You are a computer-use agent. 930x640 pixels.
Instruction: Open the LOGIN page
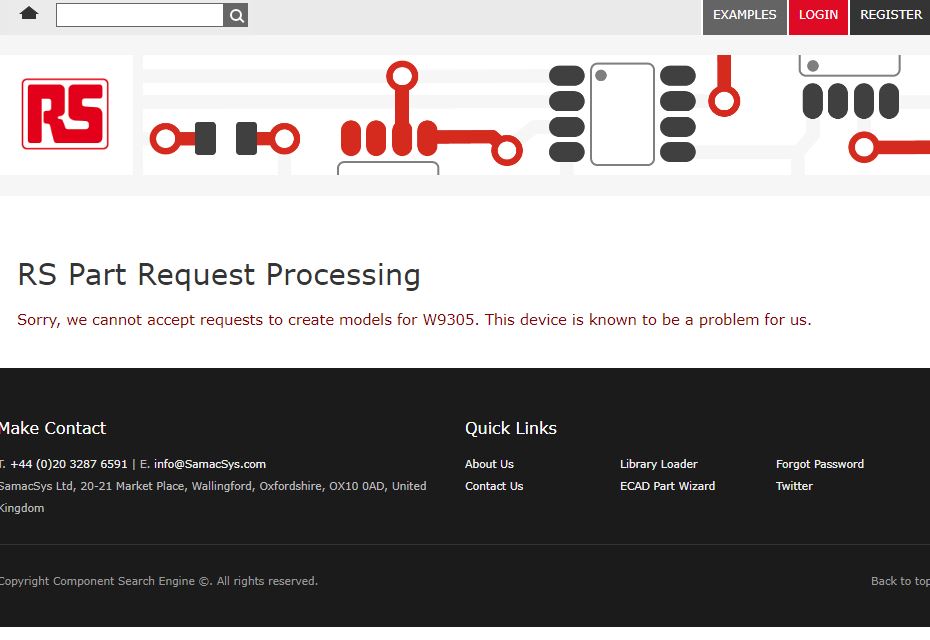(x=818, y=16)
